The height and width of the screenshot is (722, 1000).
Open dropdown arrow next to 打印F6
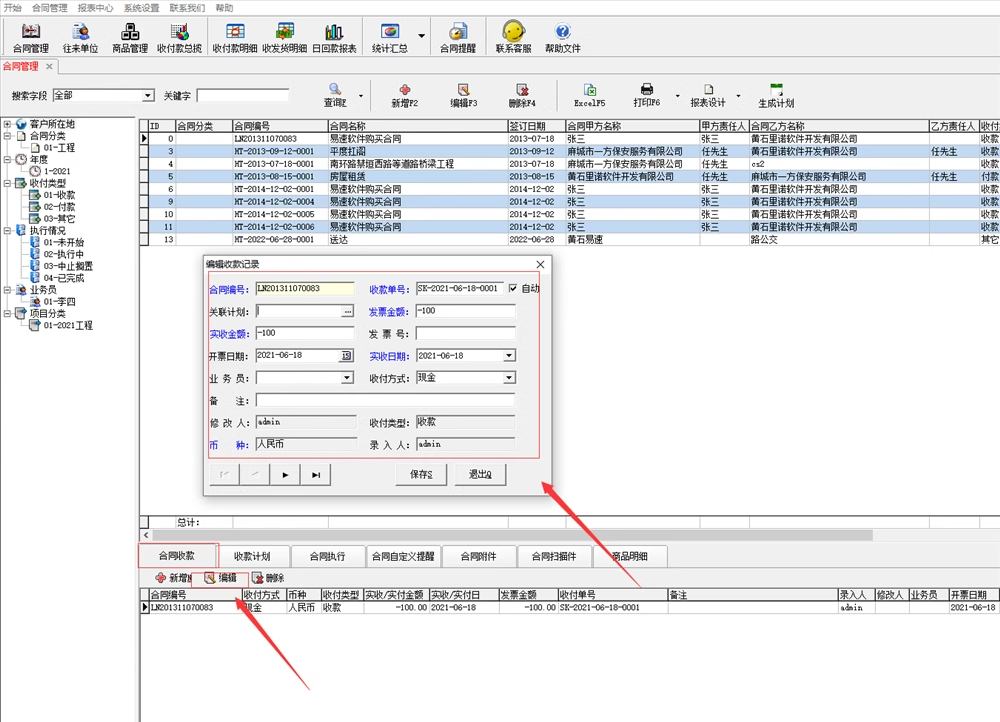click(x=677, y=96)
